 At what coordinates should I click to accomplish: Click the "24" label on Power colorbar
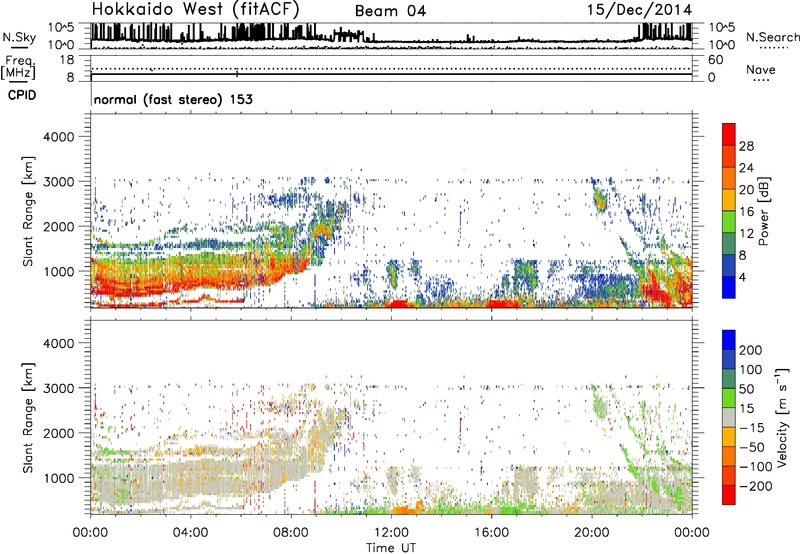(x=746, y=168)
